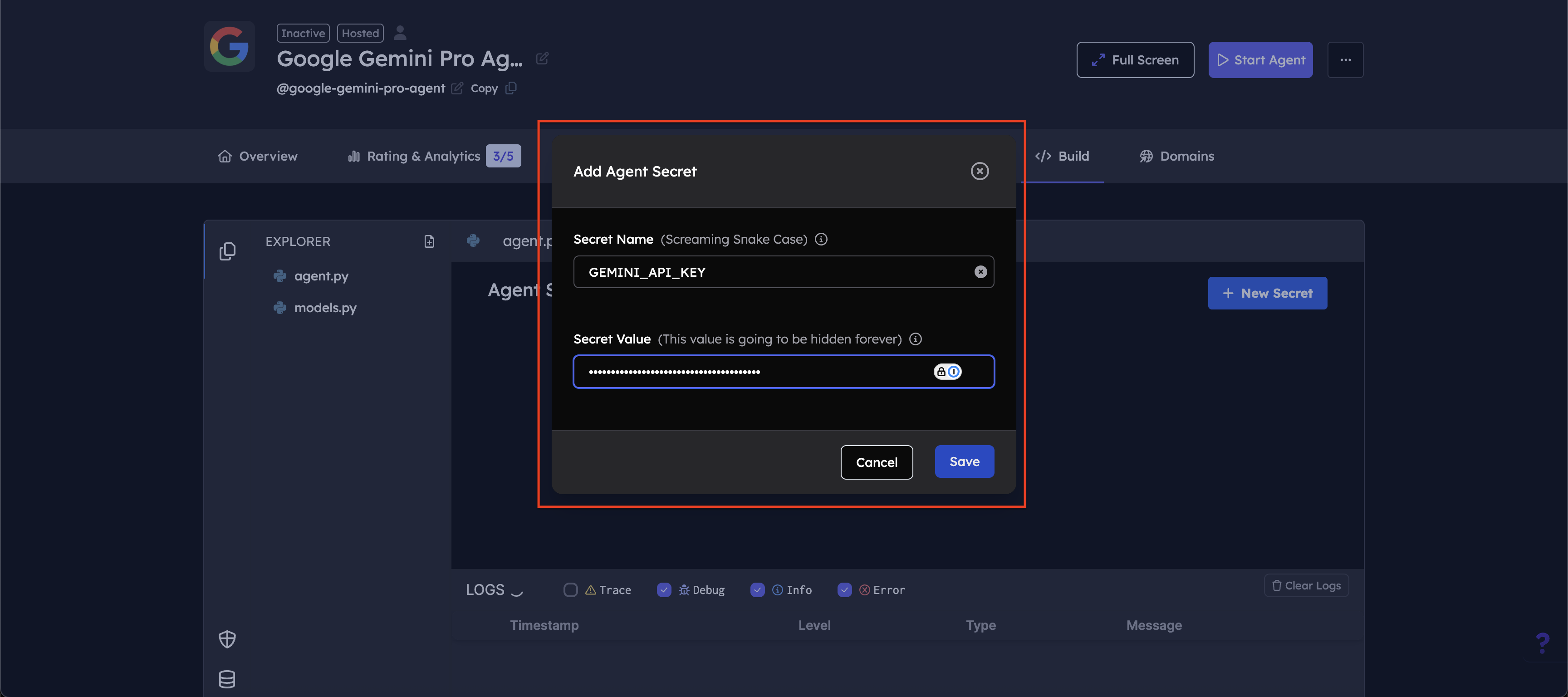Image resolution: width=1568 pixels, height=697 pixels.
Task: Enable the Trace log filter
Action: coord(570,589)
